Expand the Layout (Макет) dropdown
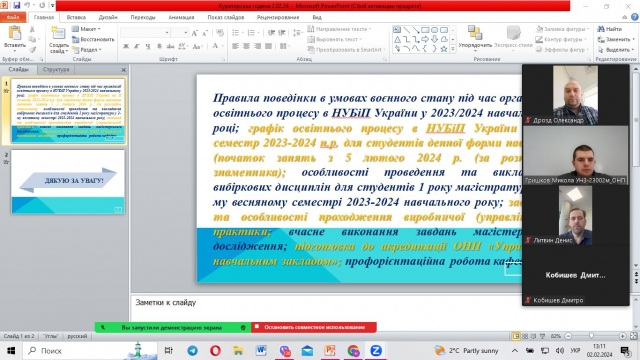The height and width of the screenshot is (360, 640). [87, 29]
